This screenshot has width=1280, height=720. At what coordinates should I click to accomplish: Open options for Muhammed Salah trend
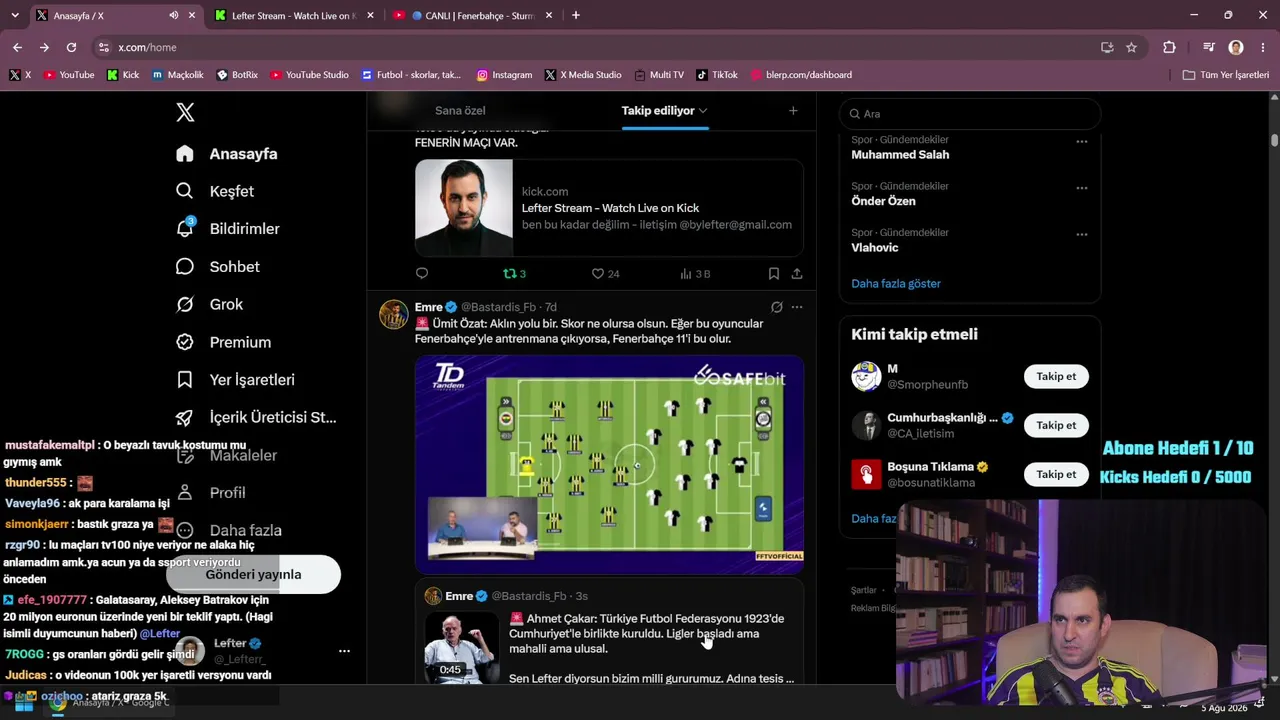coord(1081,142)
